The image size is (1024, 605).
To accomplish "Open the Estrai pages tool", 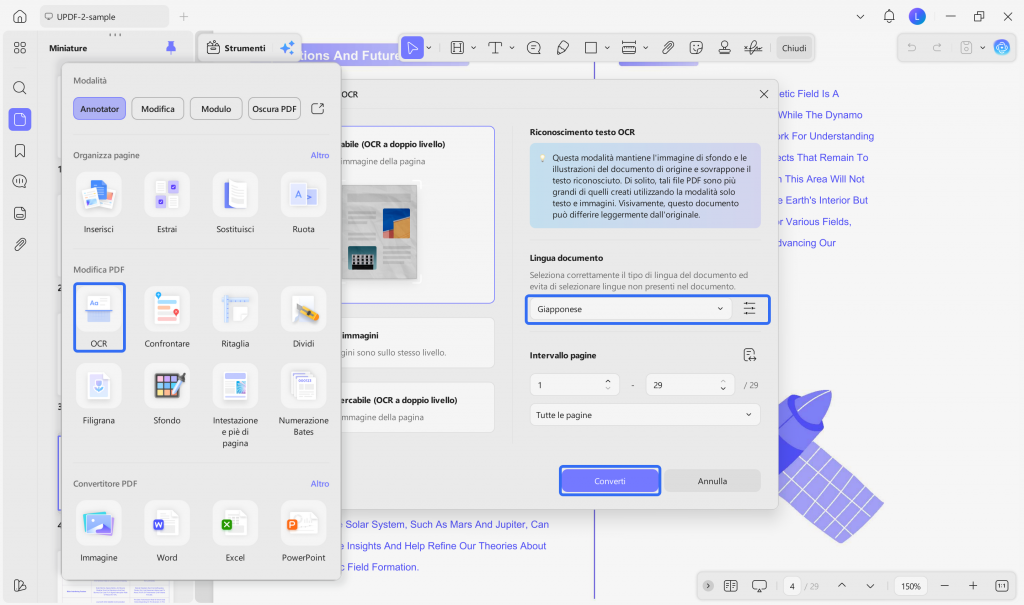I will [x=167, y=203].
